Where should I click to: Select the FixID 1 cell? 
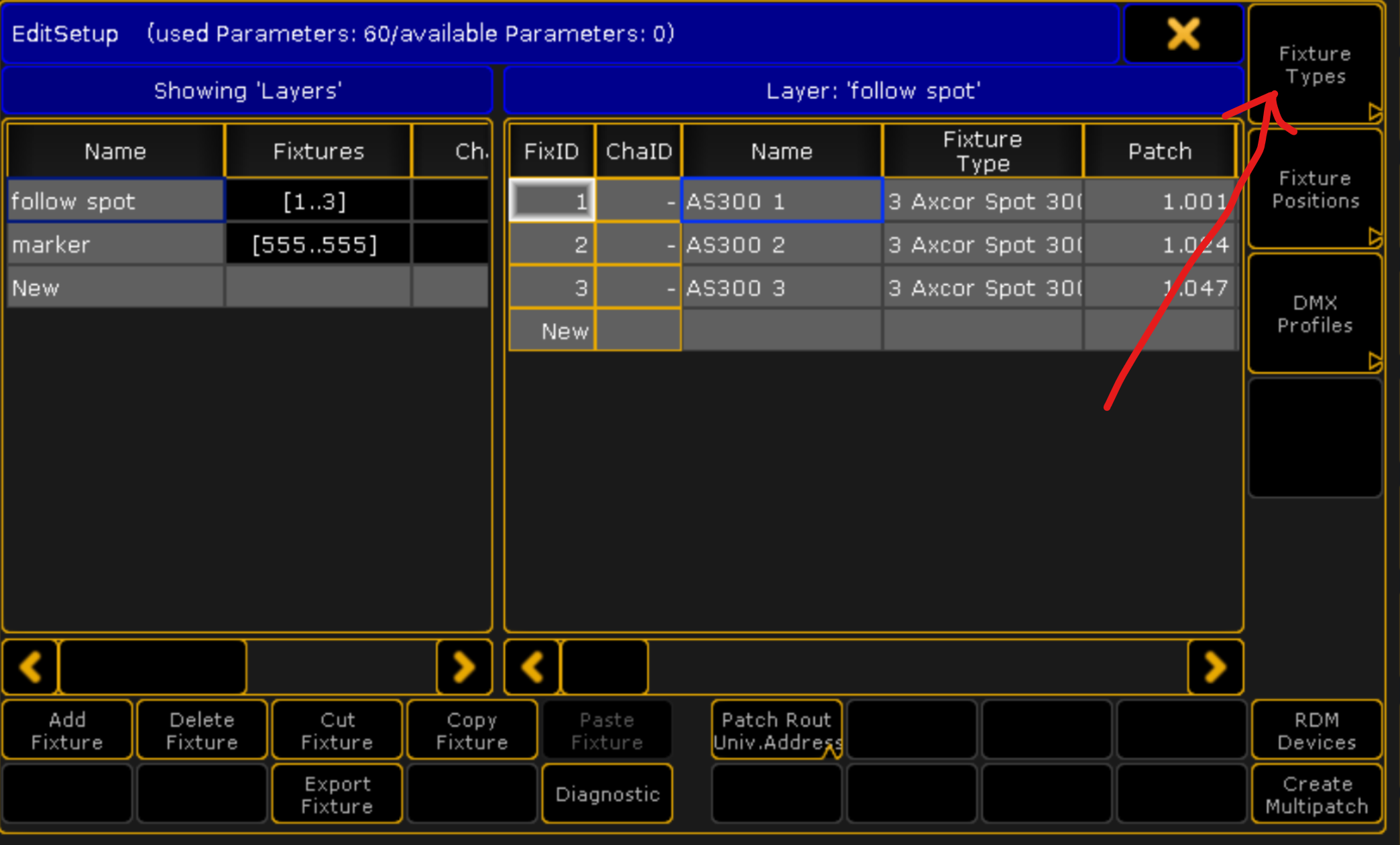pos(552,200)
